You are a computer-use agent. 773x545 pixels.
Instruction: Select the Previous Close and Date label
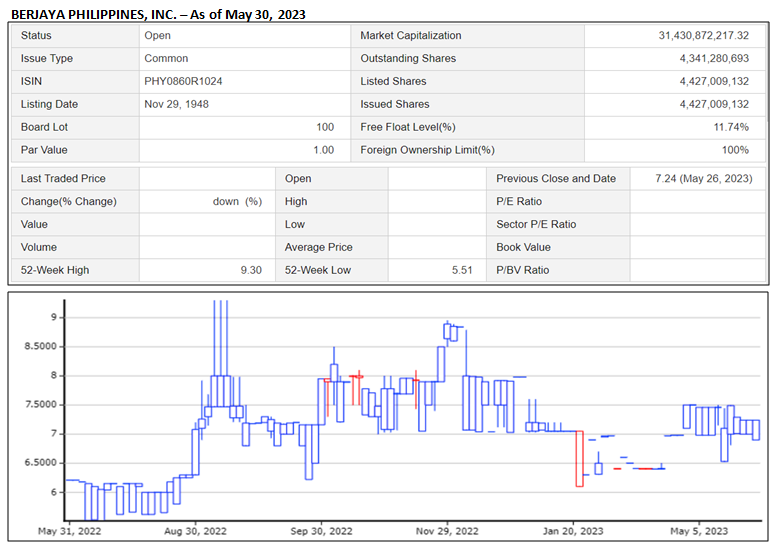click(556, 178)
